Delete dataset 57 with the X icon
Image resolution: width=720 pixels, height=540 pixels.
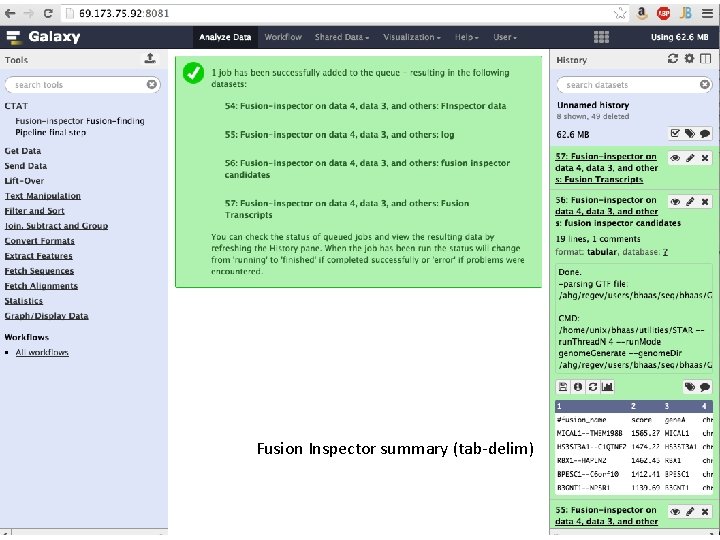click(705, 158)
